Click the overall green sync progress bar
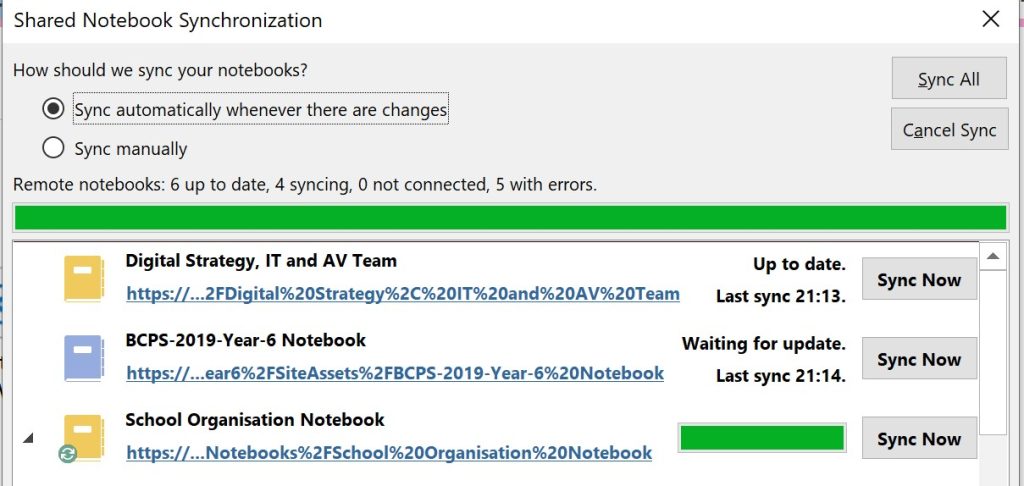Screen dimensions: 1024x486 [510, 218]
